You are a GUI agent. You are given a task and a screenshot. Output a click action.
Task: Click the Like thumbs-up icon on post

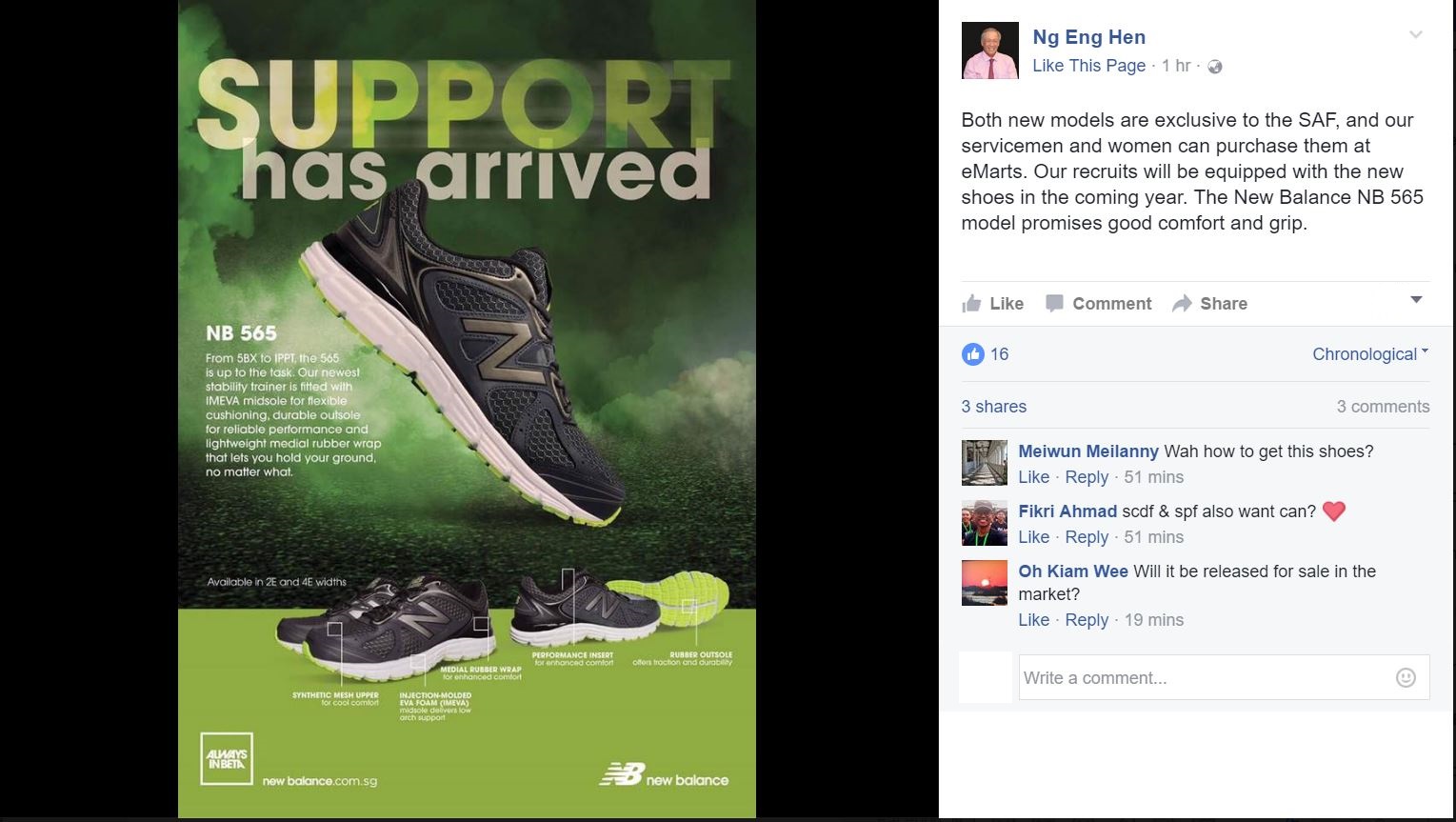coord(971,304)
